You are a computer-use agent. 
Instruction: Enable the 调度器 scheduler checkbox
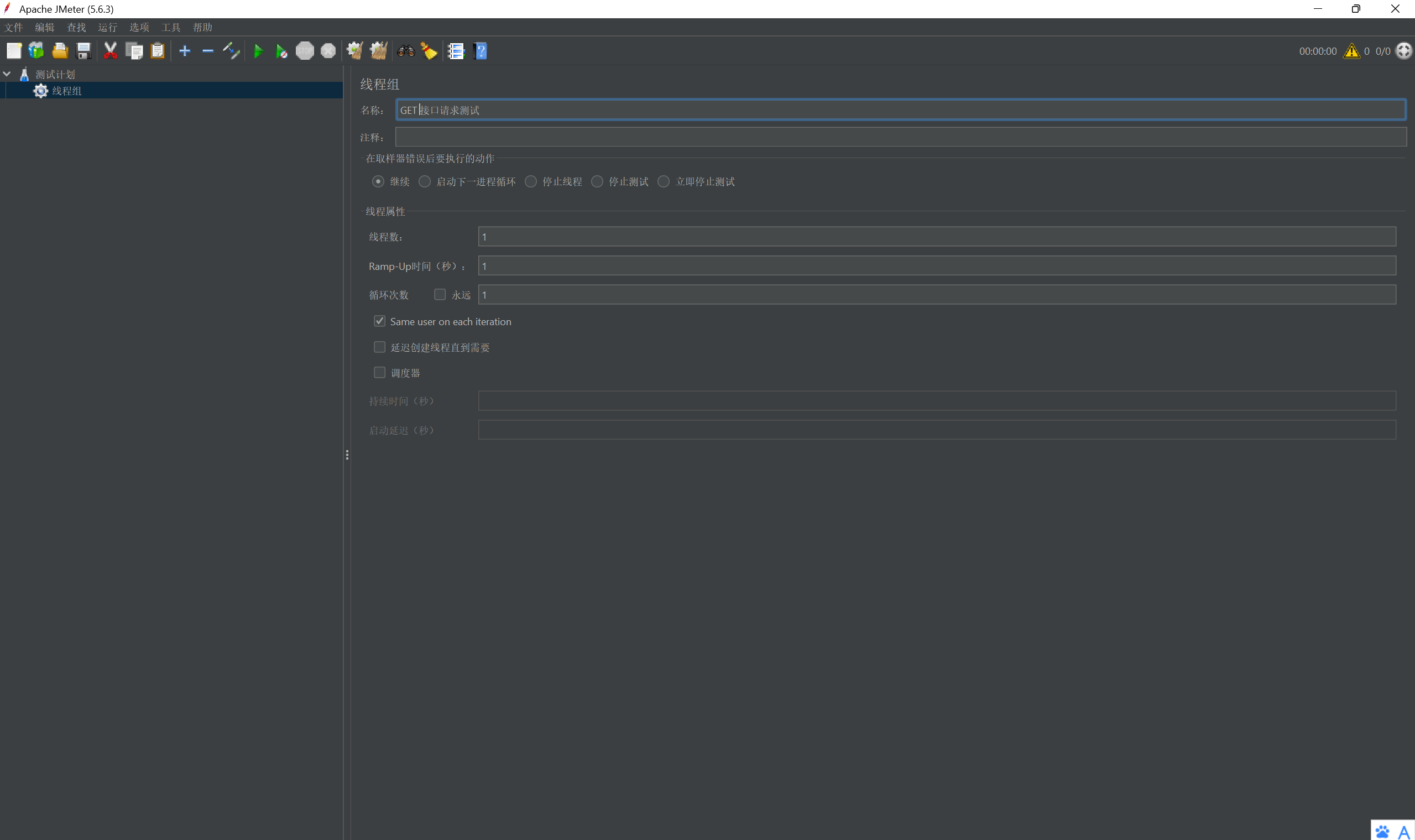pos(379,373)
